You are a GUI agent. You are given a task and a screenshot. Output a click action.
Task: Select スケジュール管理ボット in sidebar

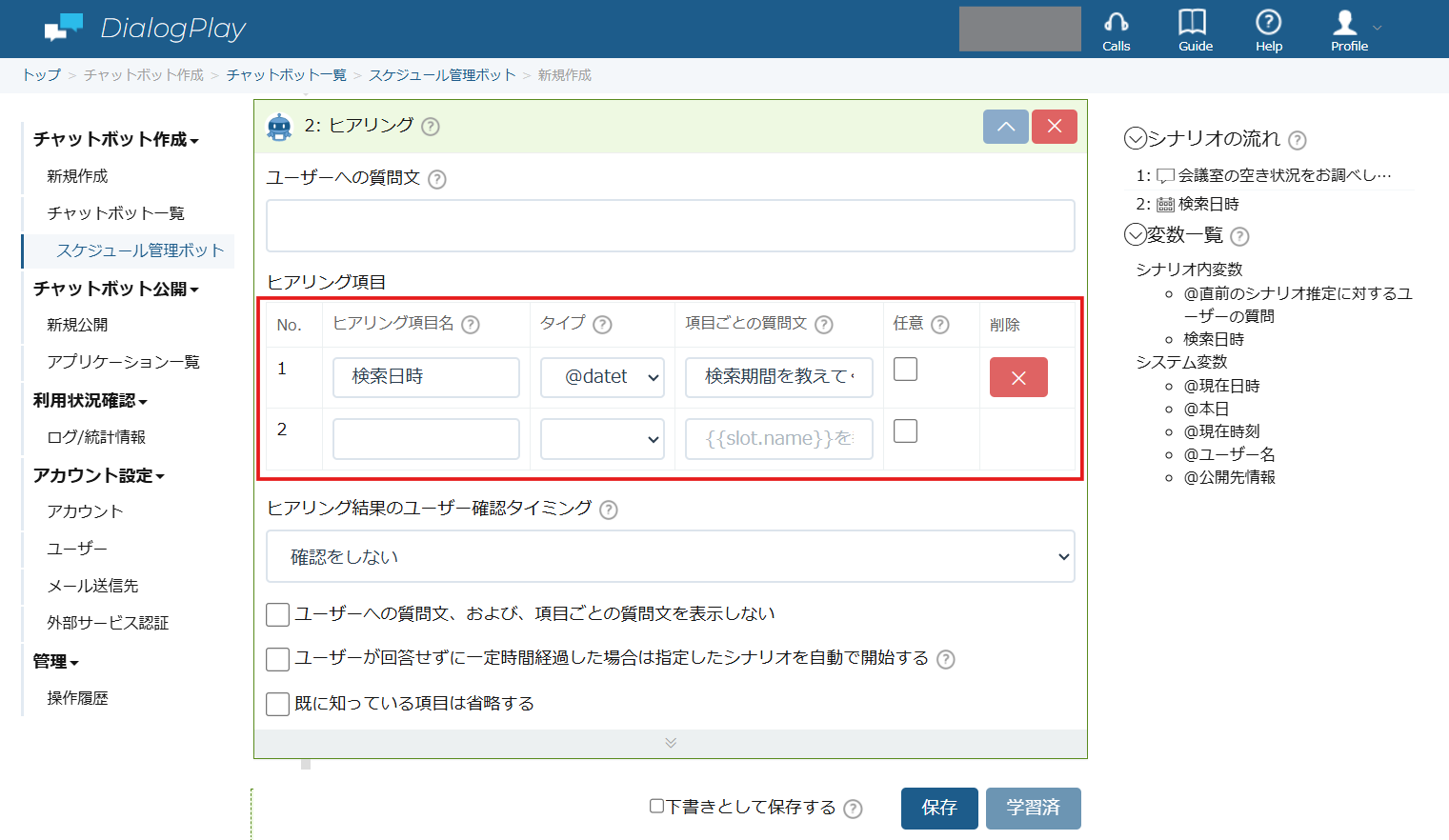click(x=140, y=250)
